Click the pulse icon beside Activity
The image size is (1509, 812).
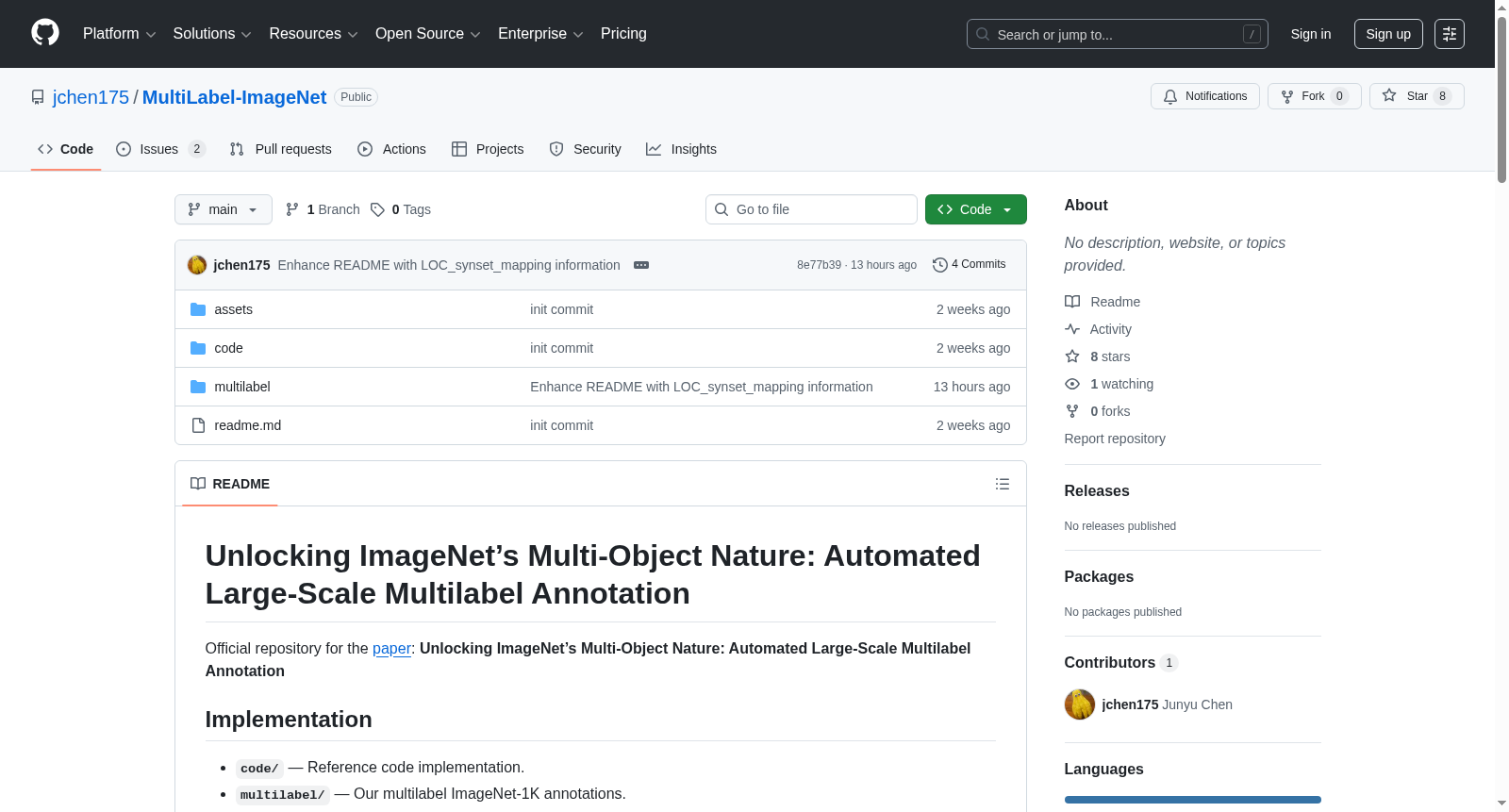[x=1072, y=329]
